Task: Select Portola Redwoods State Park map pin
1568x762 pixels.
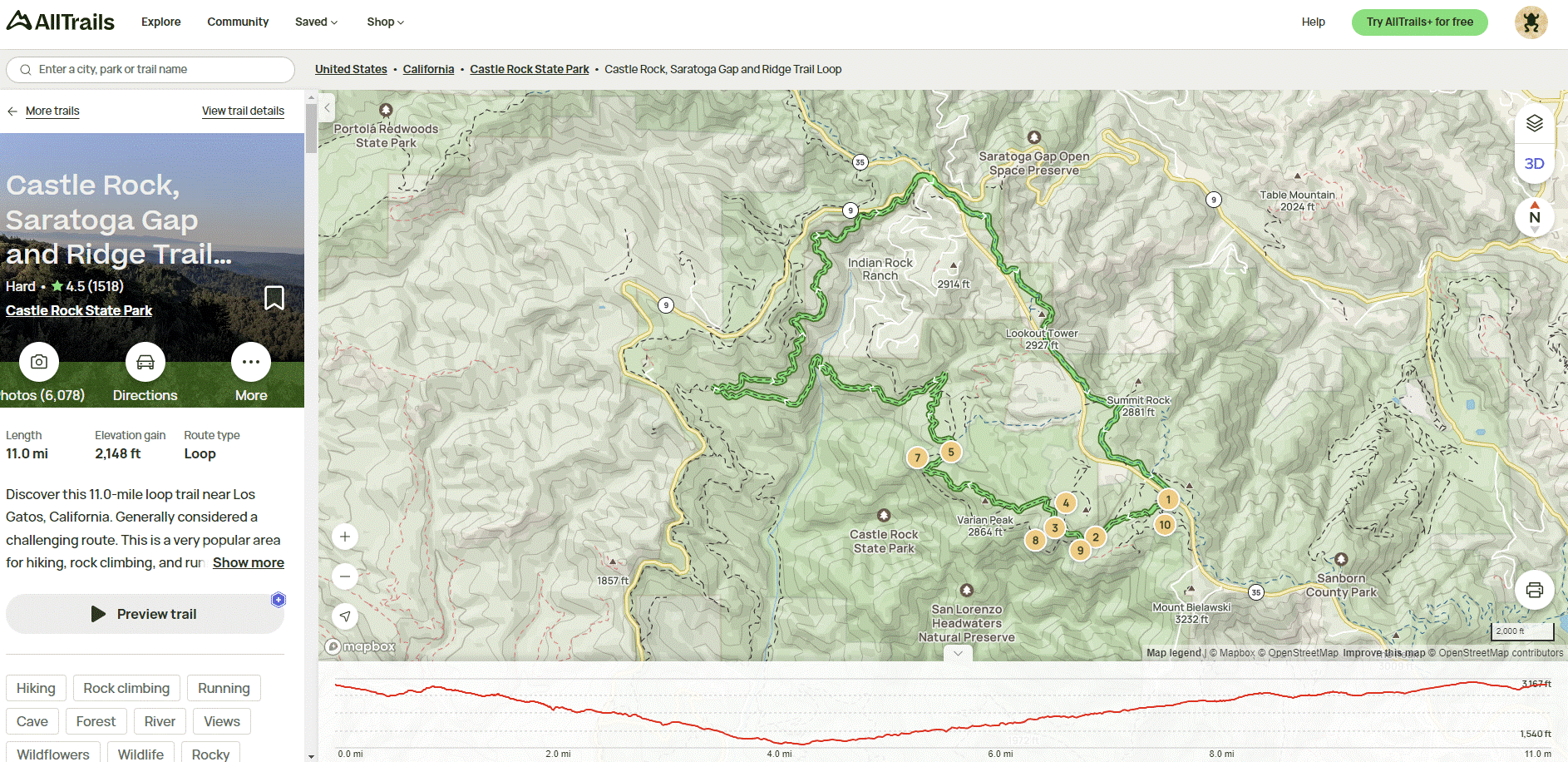Action: (386, 110)
